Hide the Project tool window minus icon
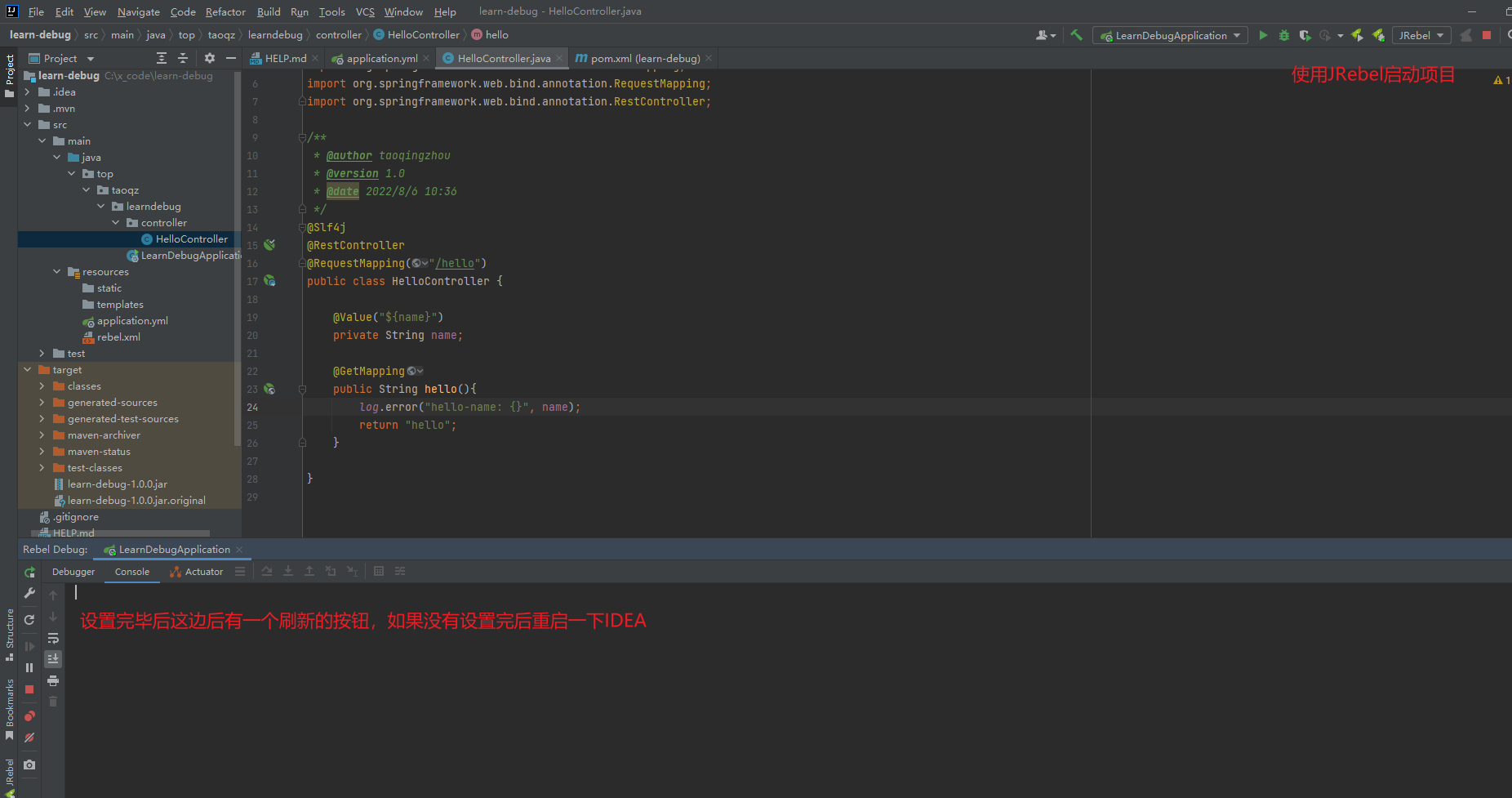This screenshot has height=798, width=1512. tap(231, 58)
